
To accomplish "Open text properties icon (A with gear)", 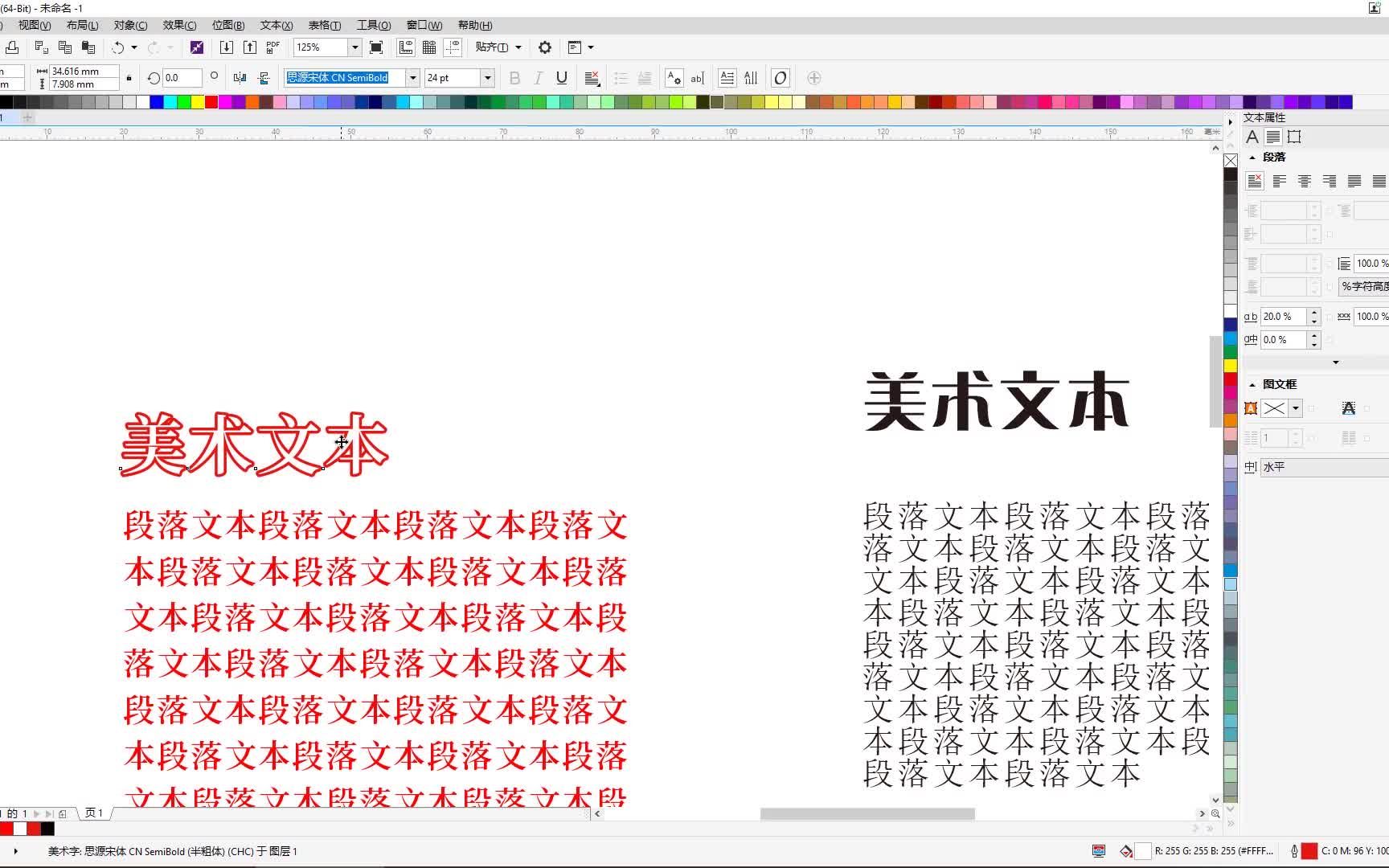I will point(674,78).
